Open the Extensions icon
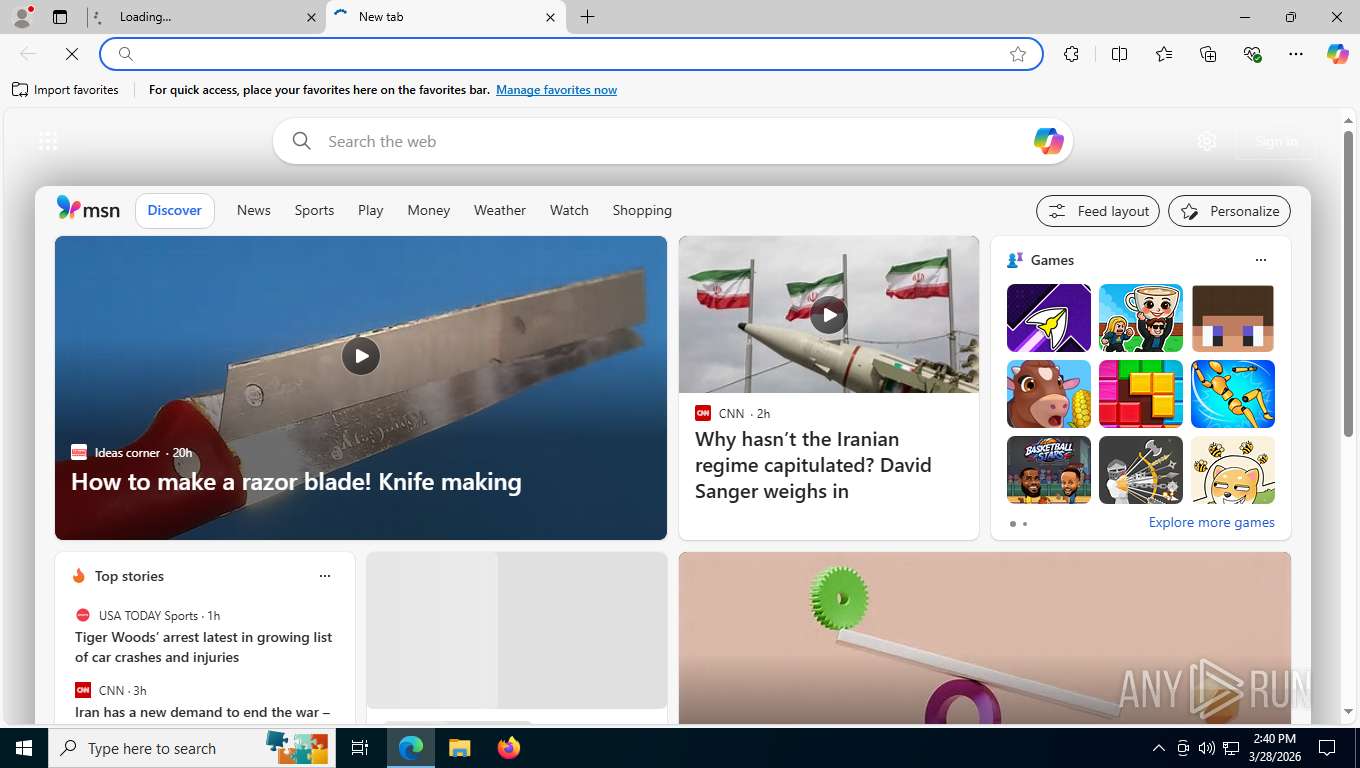 click(x=1072, y=54)
